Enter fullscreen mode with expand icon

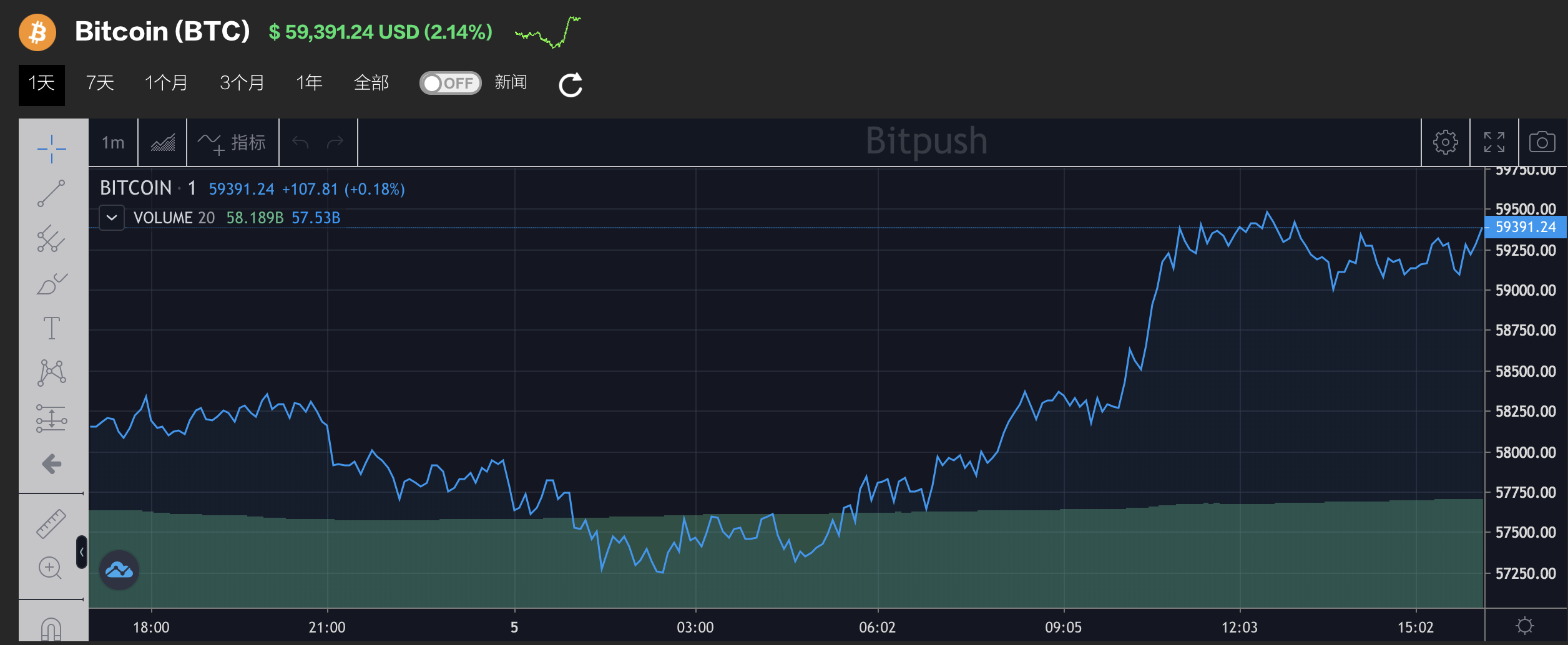tap(1496, 142)
